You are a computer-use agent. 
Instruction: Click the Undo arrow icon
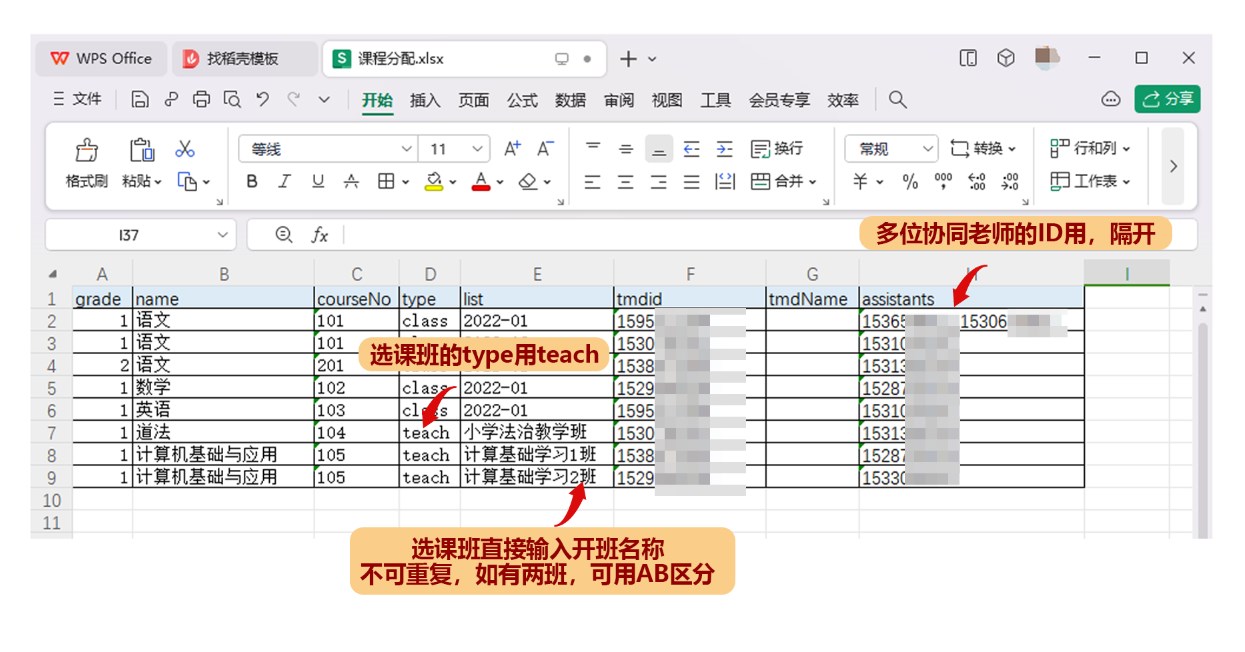click(x=262, y=99)
